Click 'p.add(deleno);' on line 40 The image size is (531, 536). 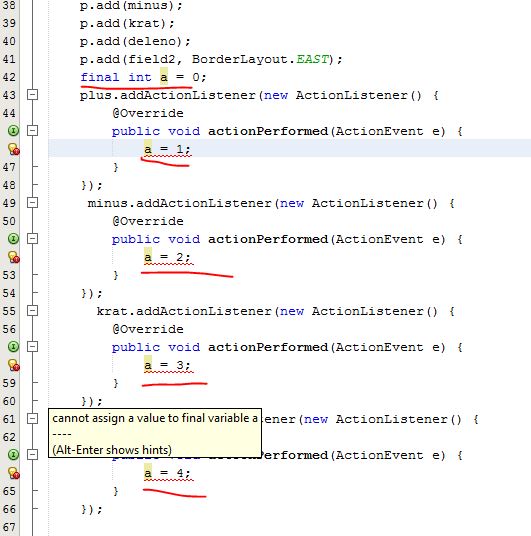coord(135,41)
